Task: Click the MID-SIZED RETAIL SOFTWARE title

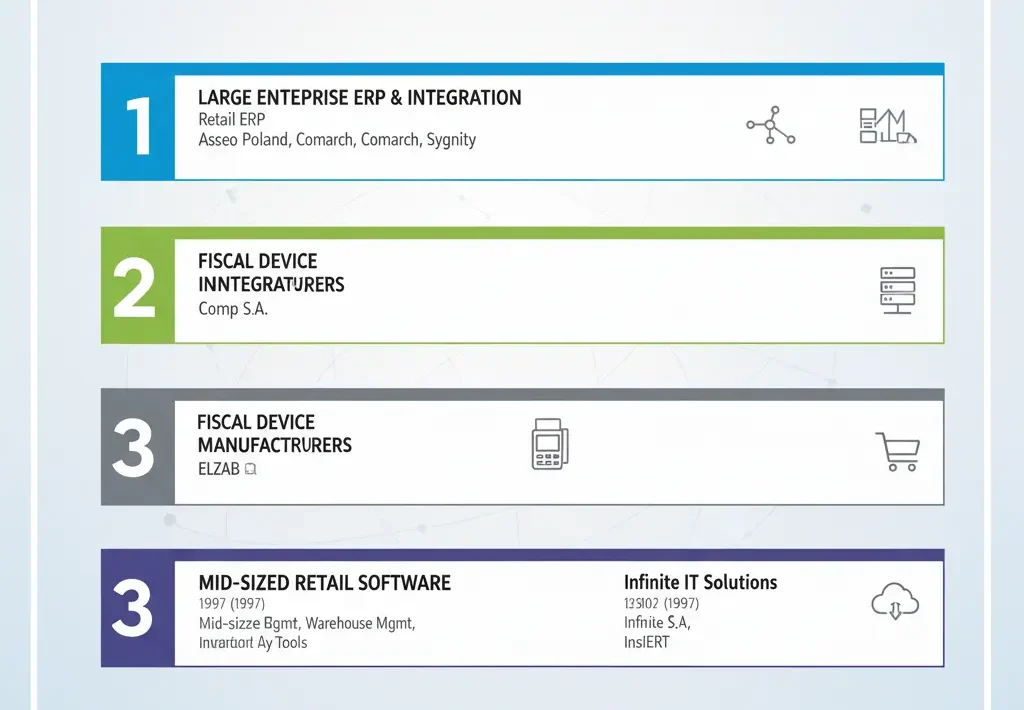Action: tap(323, 582)
